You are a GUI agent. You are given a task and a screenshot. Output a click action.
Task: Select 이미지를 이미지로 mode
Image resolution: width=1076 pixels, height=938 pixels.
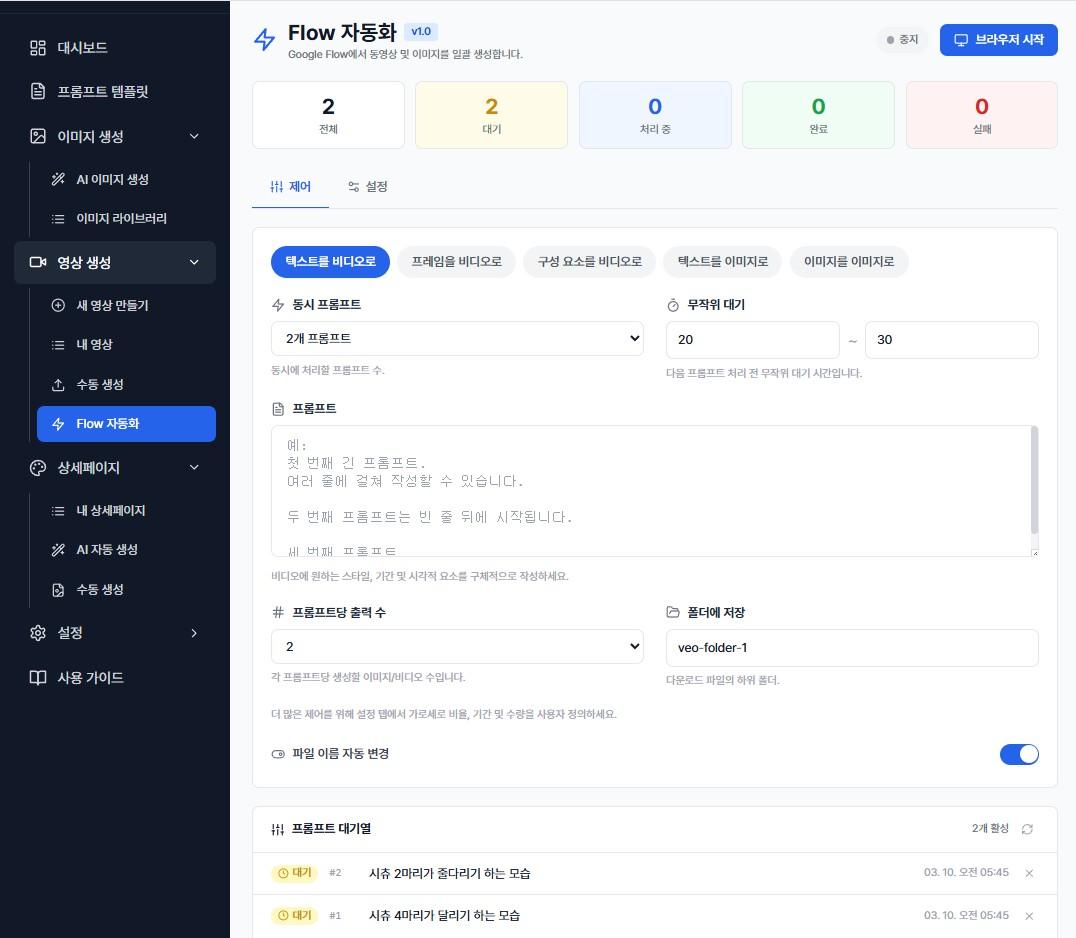coord(849,261)
